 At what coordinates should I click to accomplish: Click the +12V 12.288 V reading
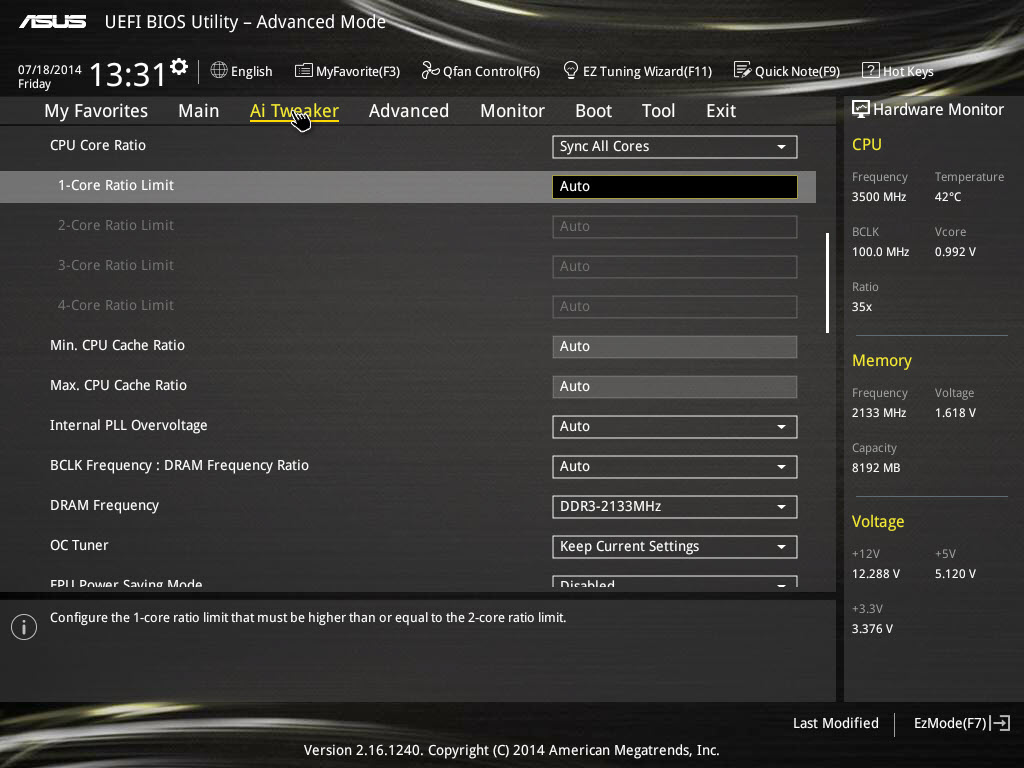(876, 573)
